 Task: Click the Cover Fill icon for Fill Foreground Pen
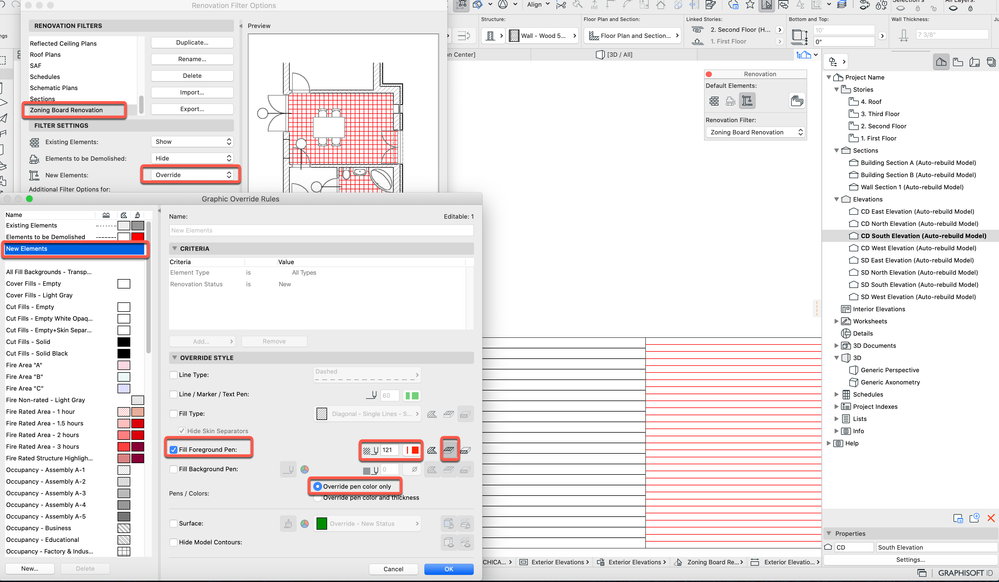(432, 450)
